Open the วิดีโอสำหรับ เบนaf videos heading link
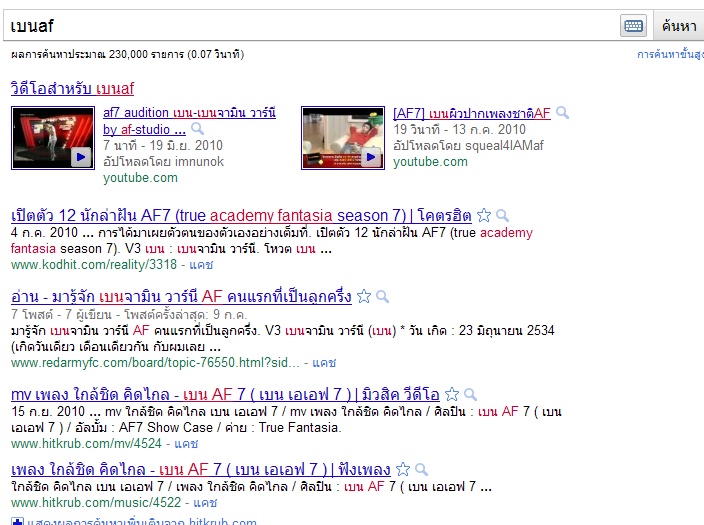704x525 pixels. [x=72, y=88]
